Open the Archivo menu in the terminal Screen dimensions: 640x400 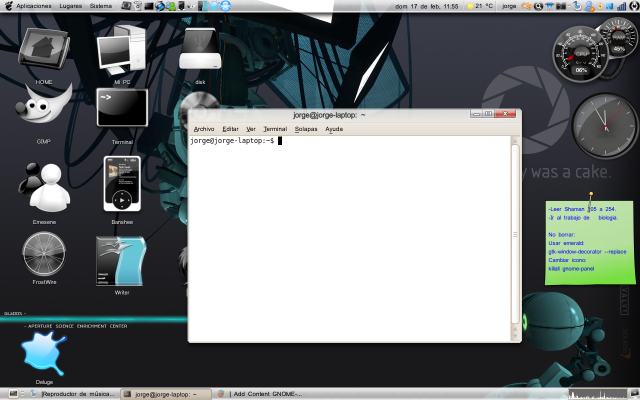pos(204,129)
